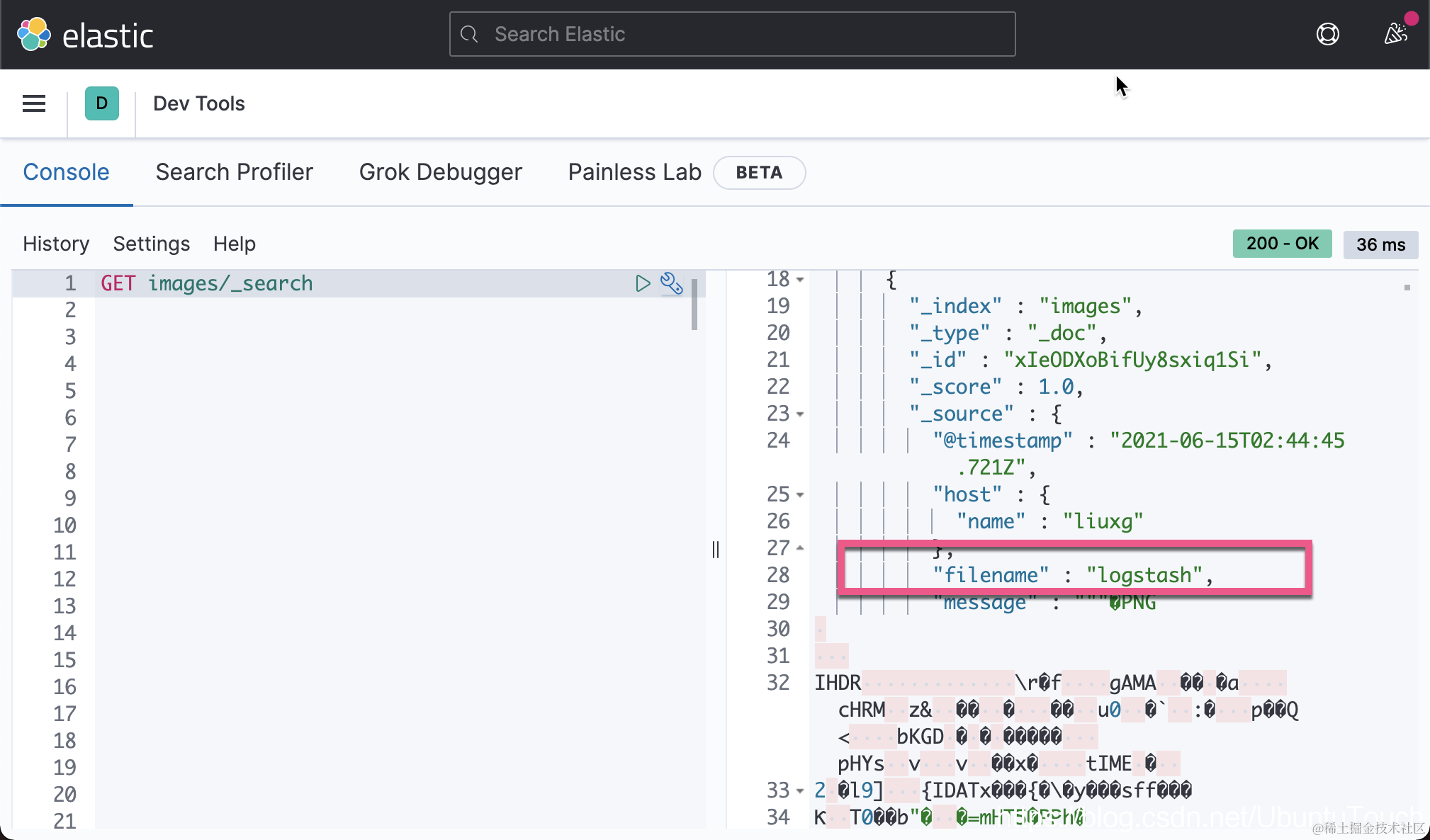This screenshot has width=1430, height=840.
Task: Toggle the fold arrow at line 27
Action: click(800, 548)
